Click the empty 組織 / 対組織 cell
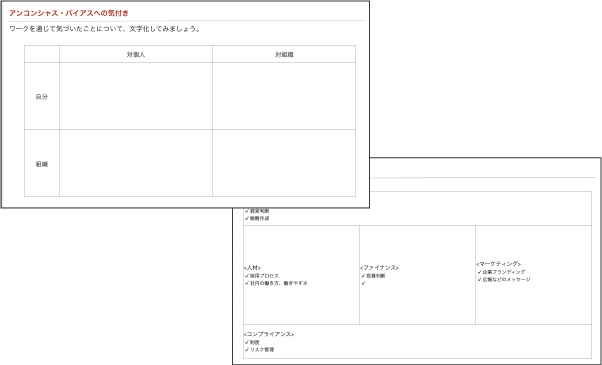The image size is (602, 365). click(x=284, y=164)
